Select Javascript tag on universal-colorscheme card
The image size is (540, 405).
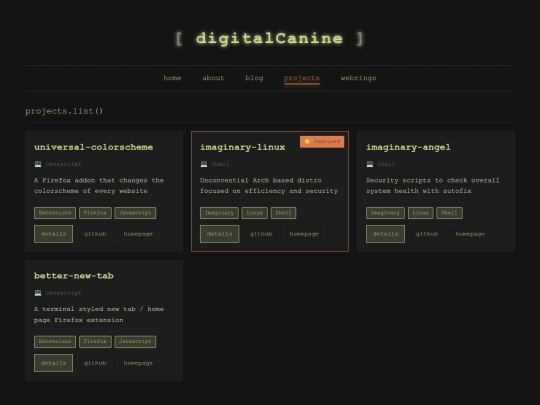pos(135,213)
